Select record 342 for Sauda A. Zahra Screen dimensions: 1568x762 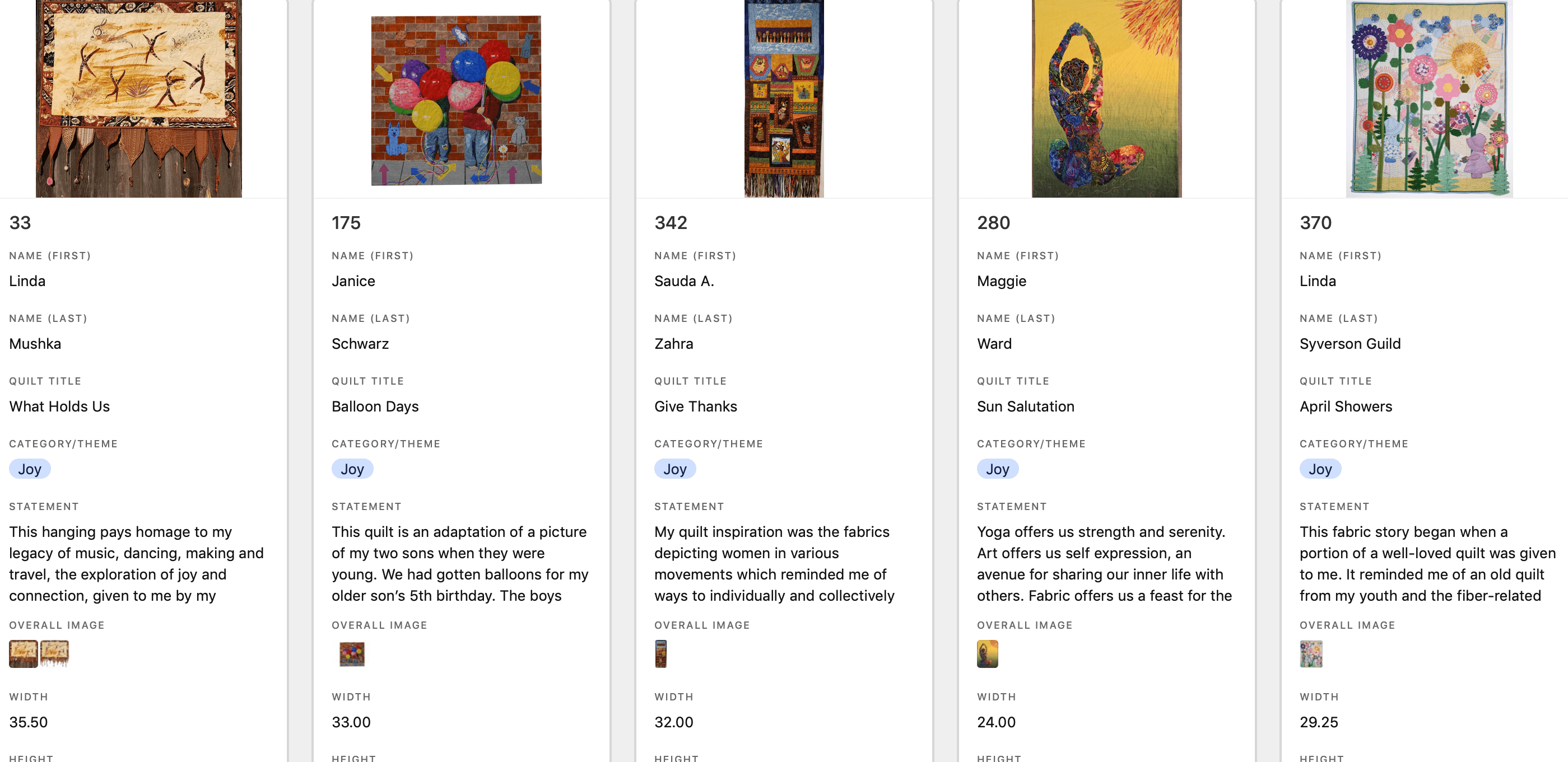670,223
